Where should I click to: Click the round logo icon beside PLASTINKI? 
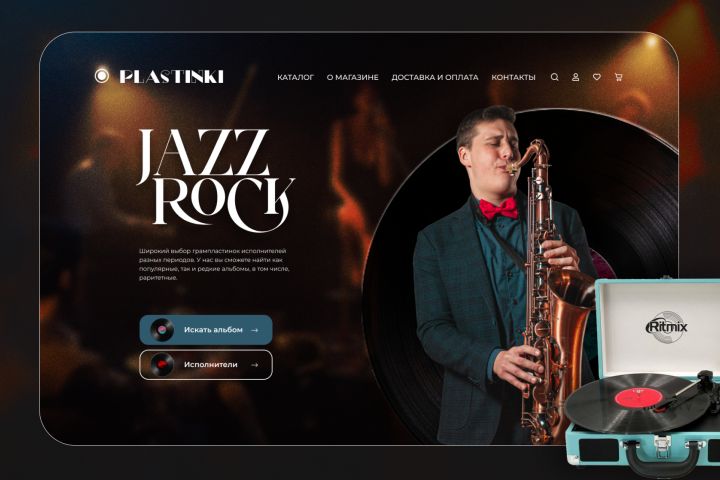point(102,76)
